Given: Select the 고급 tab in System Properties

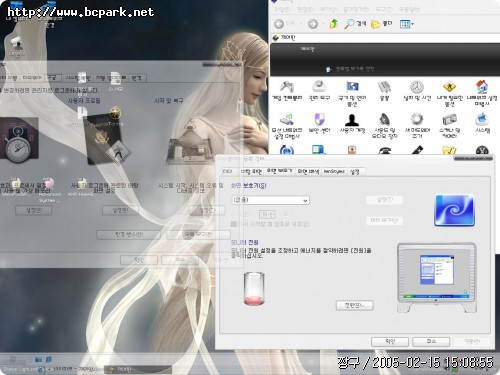Looking at the screenshot, I should pos(52,78).
